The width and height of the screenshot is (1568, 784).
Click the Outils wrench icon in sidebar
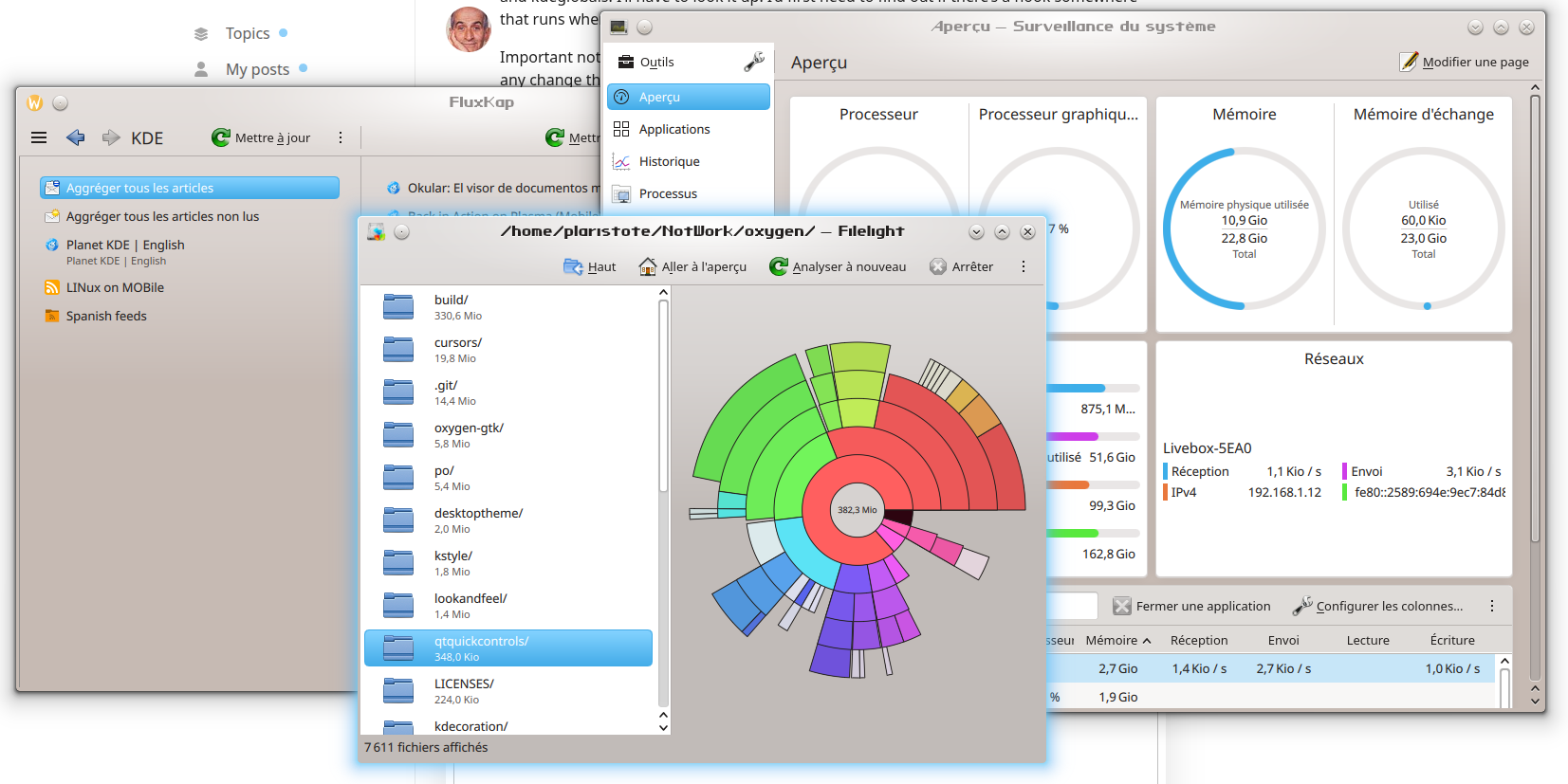[x=754, y=62]
